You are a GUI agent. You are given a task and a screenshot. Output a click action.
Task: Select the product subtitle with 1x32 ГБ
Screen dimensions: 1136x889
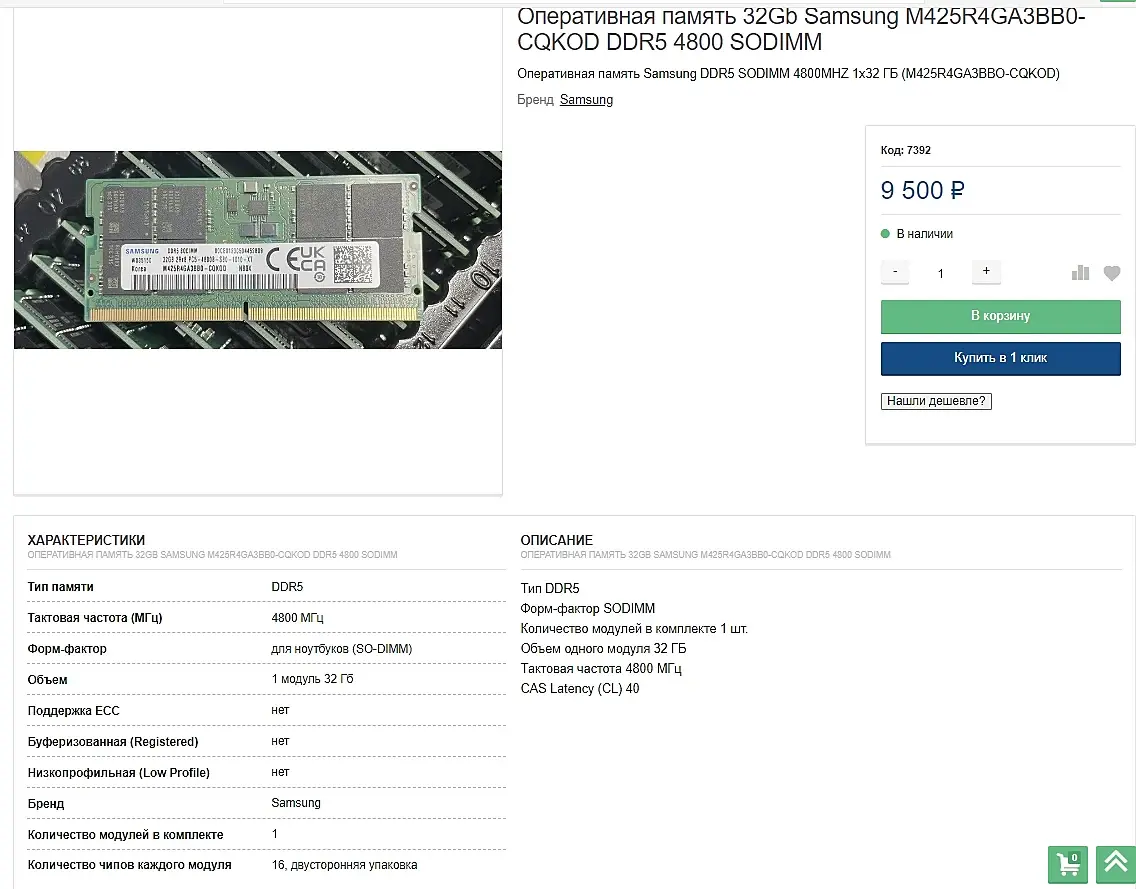788,73
